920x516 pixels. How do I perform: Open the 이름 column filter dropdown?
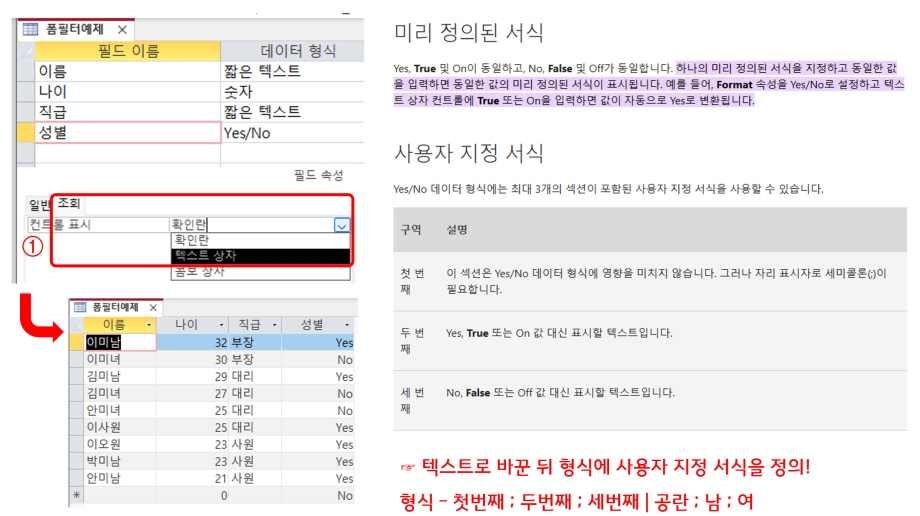pos(149,325)
